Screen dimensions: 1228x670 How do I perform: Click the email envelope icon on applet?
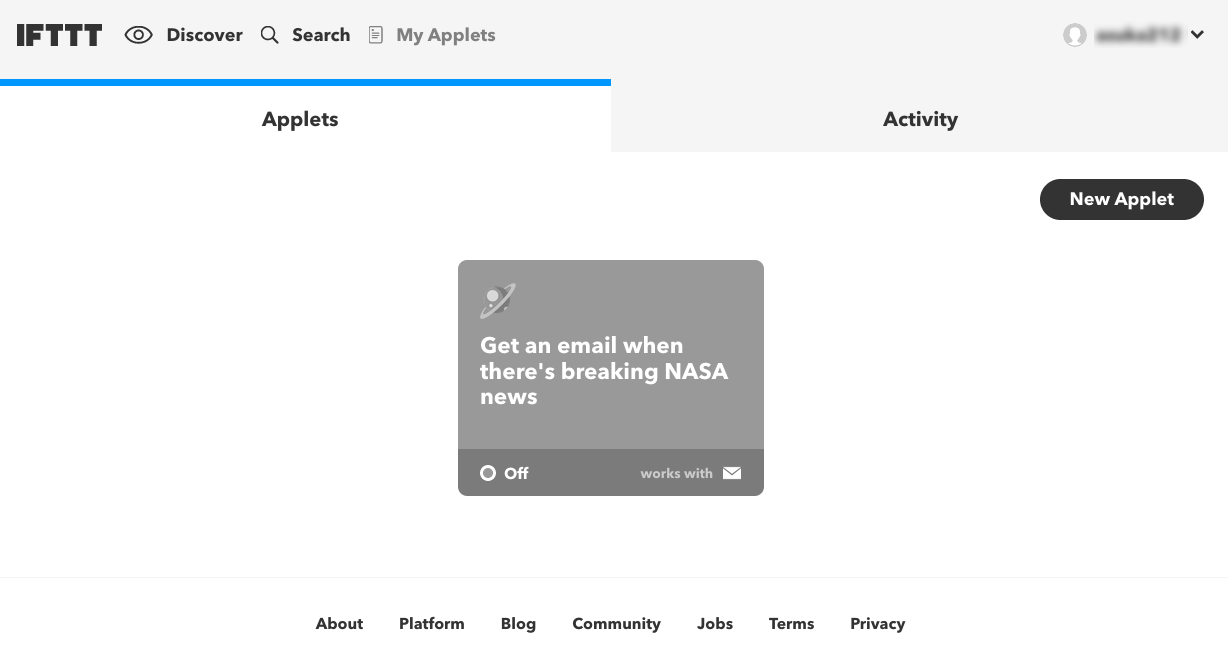tap(732, 473)
